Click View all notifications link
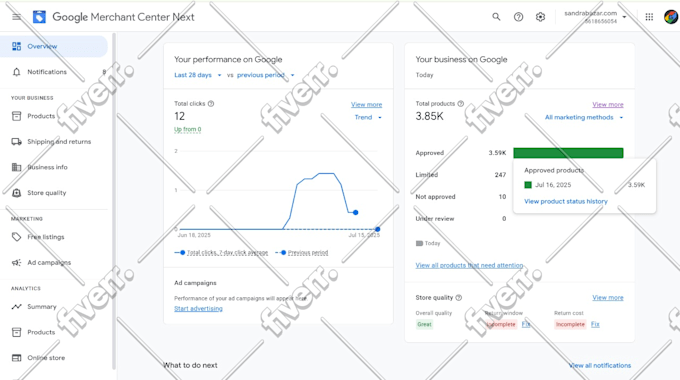 600,365
